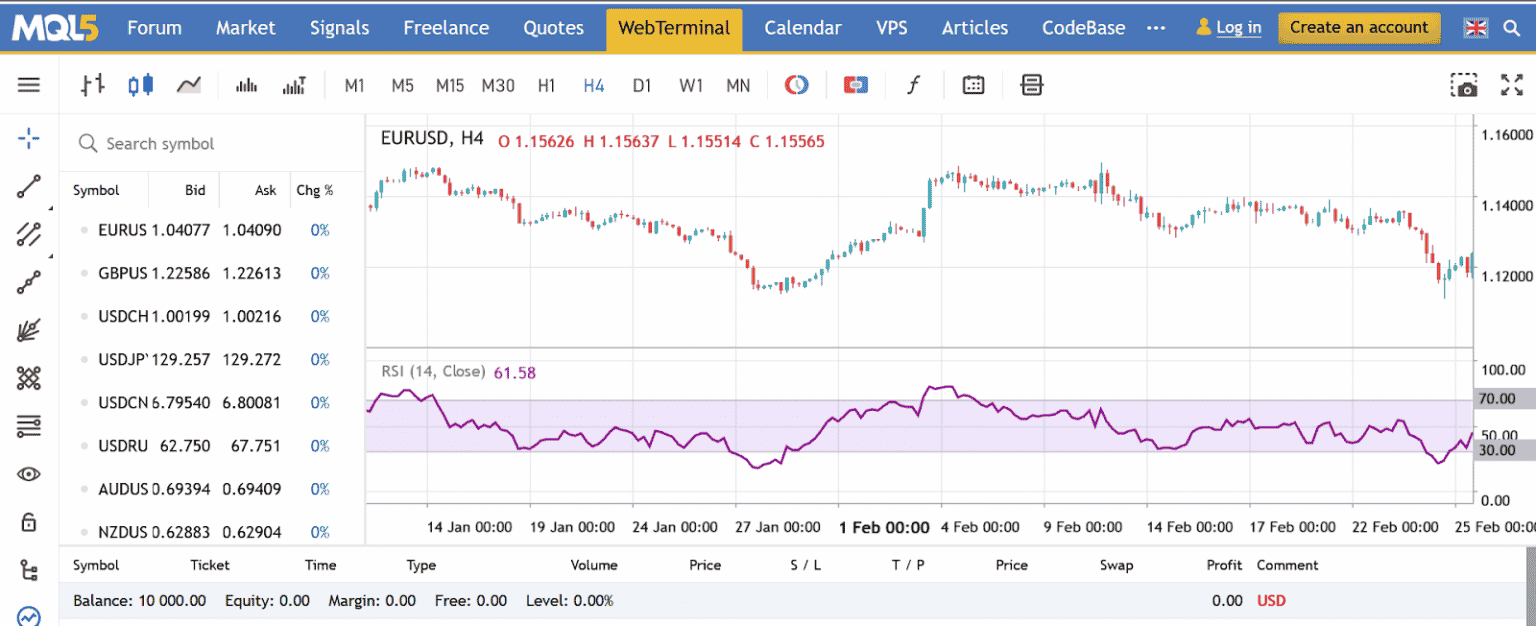Image resolution: width=1536 pixels, height=626 pixels.
Task: Open the Articles tab
Action: coord(975,28)
